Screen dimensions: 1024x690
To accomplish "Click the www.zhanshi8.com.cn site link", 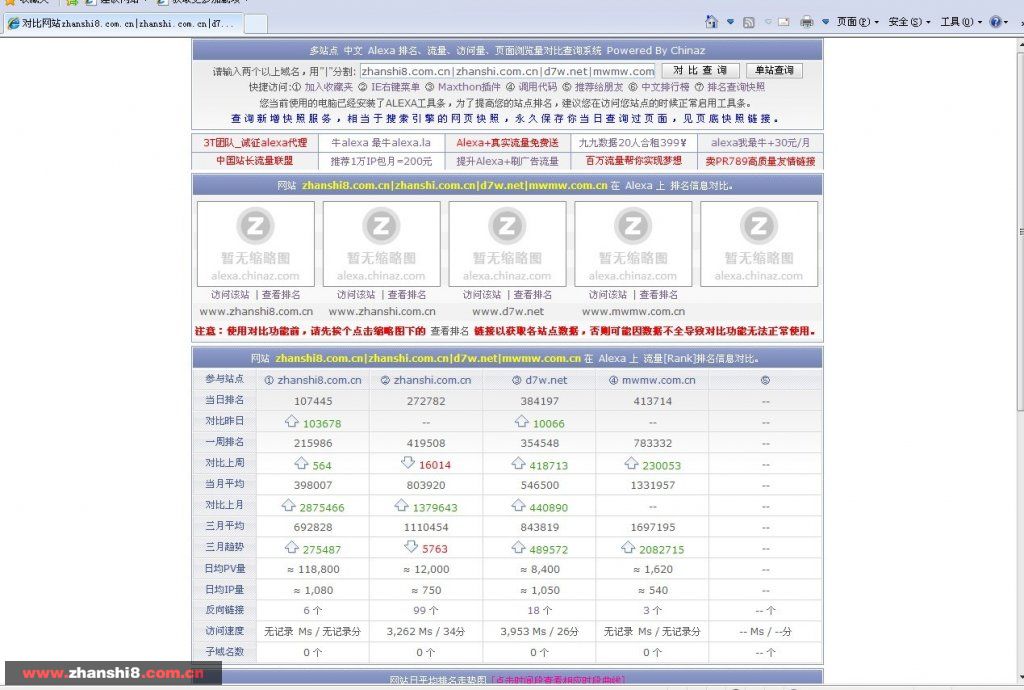I will click(256, 312).
